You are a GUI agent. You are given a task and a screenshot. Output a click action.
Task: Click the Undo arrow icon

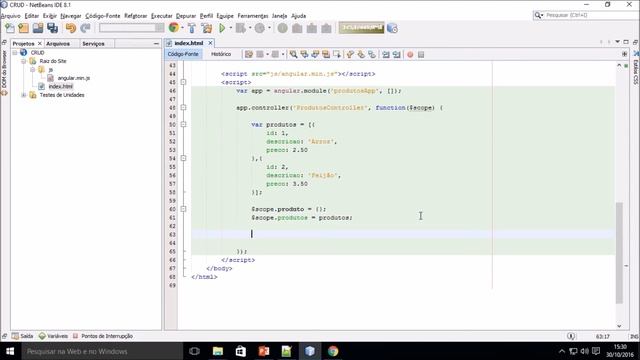tap(71, 28)
